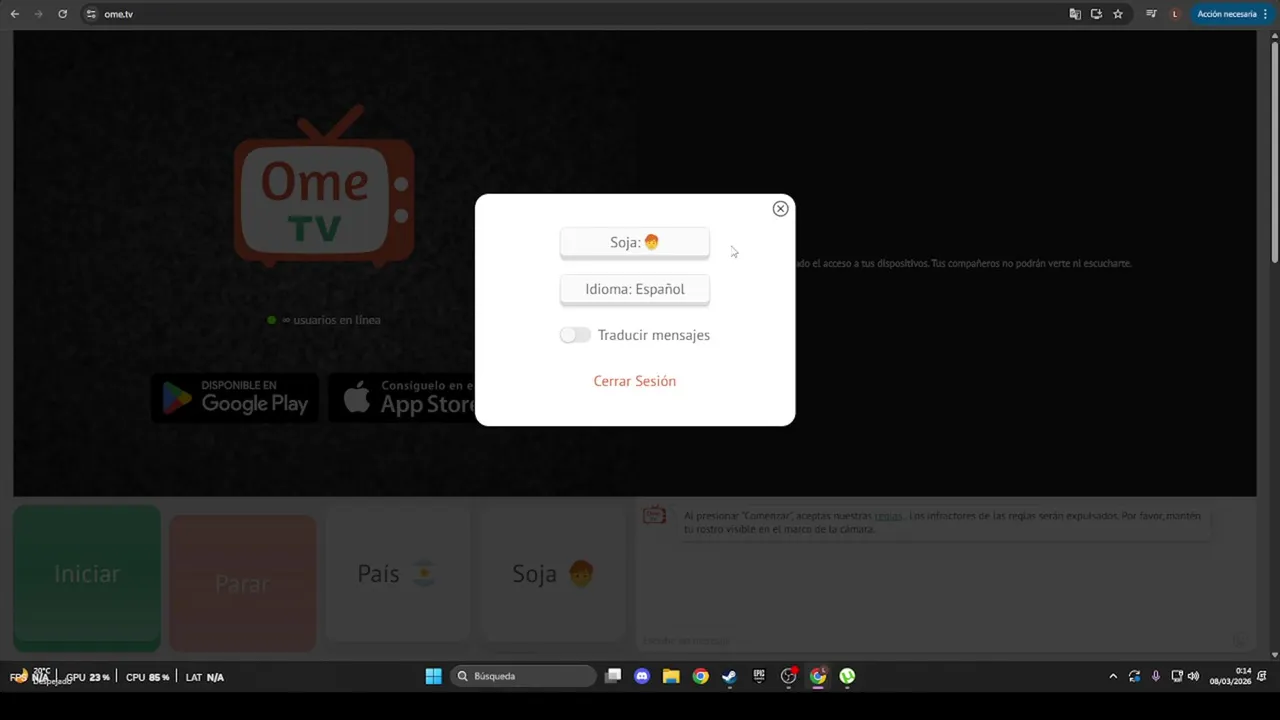Click the Google Play download badge

coord(235,398)
